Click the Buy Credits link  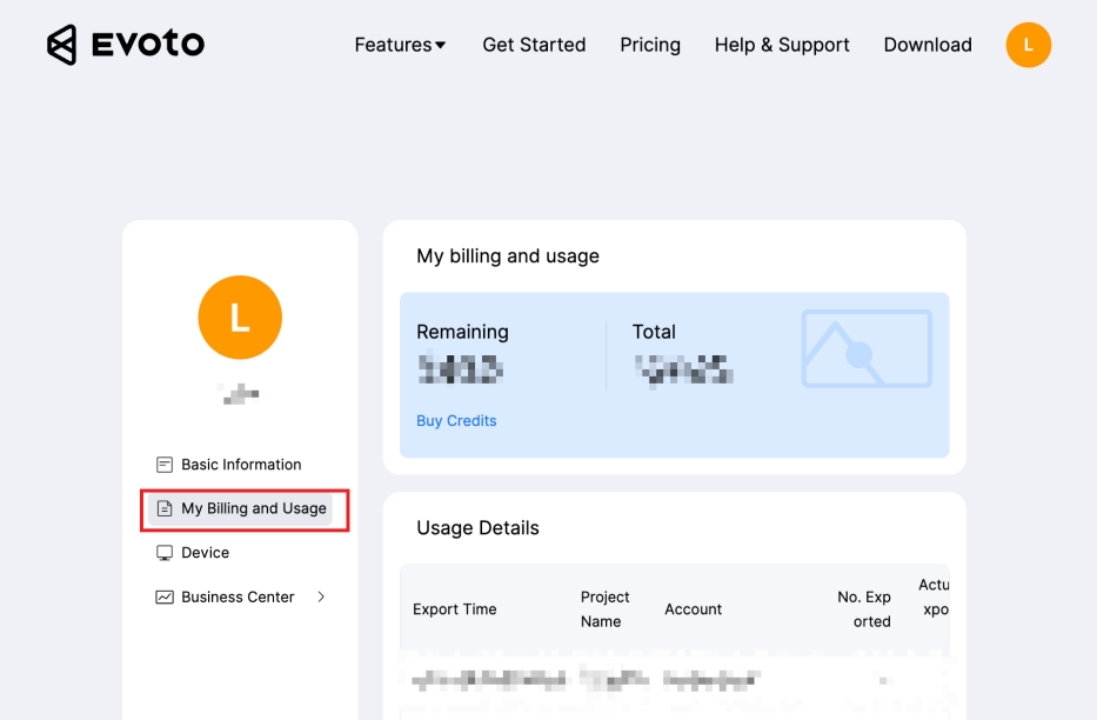pyautogui.click(x=456, y=421)
